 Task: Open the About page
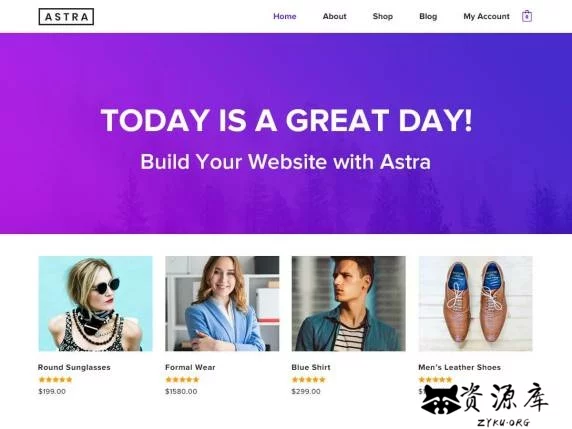coord(335,16)
